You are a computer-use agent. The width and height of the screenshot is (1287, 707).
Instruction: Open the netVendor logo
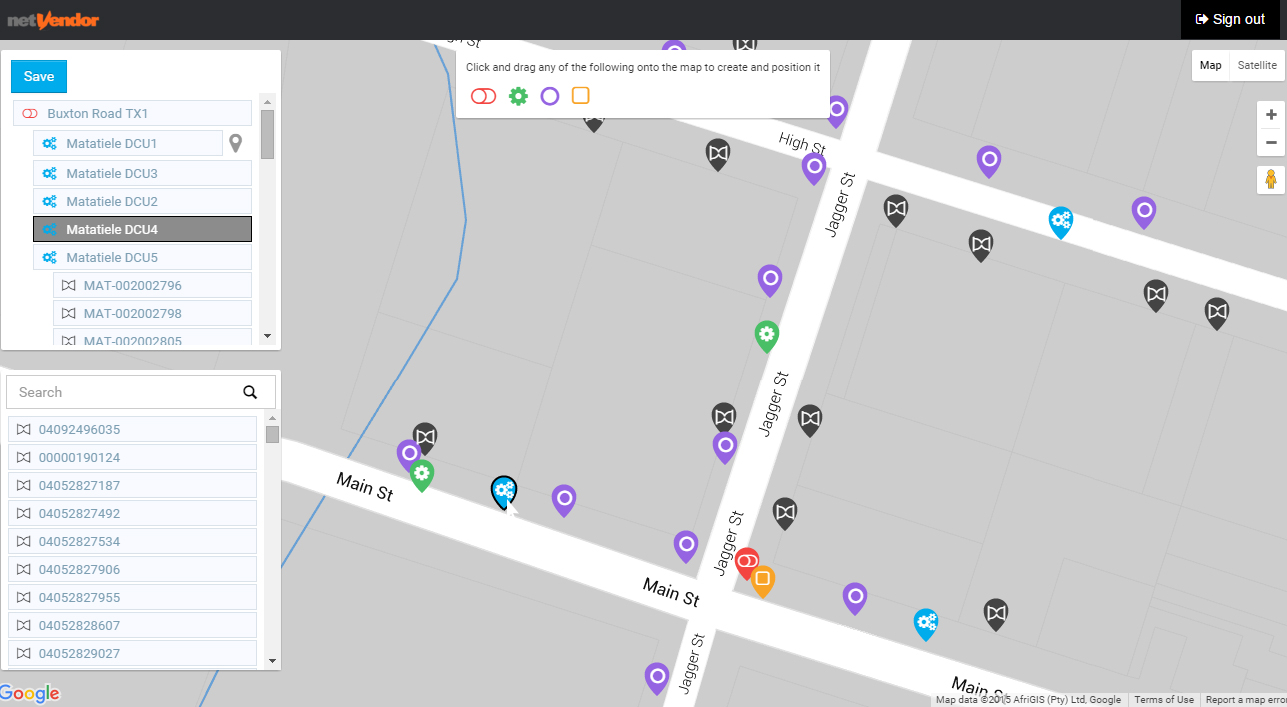tap(53, 20)
